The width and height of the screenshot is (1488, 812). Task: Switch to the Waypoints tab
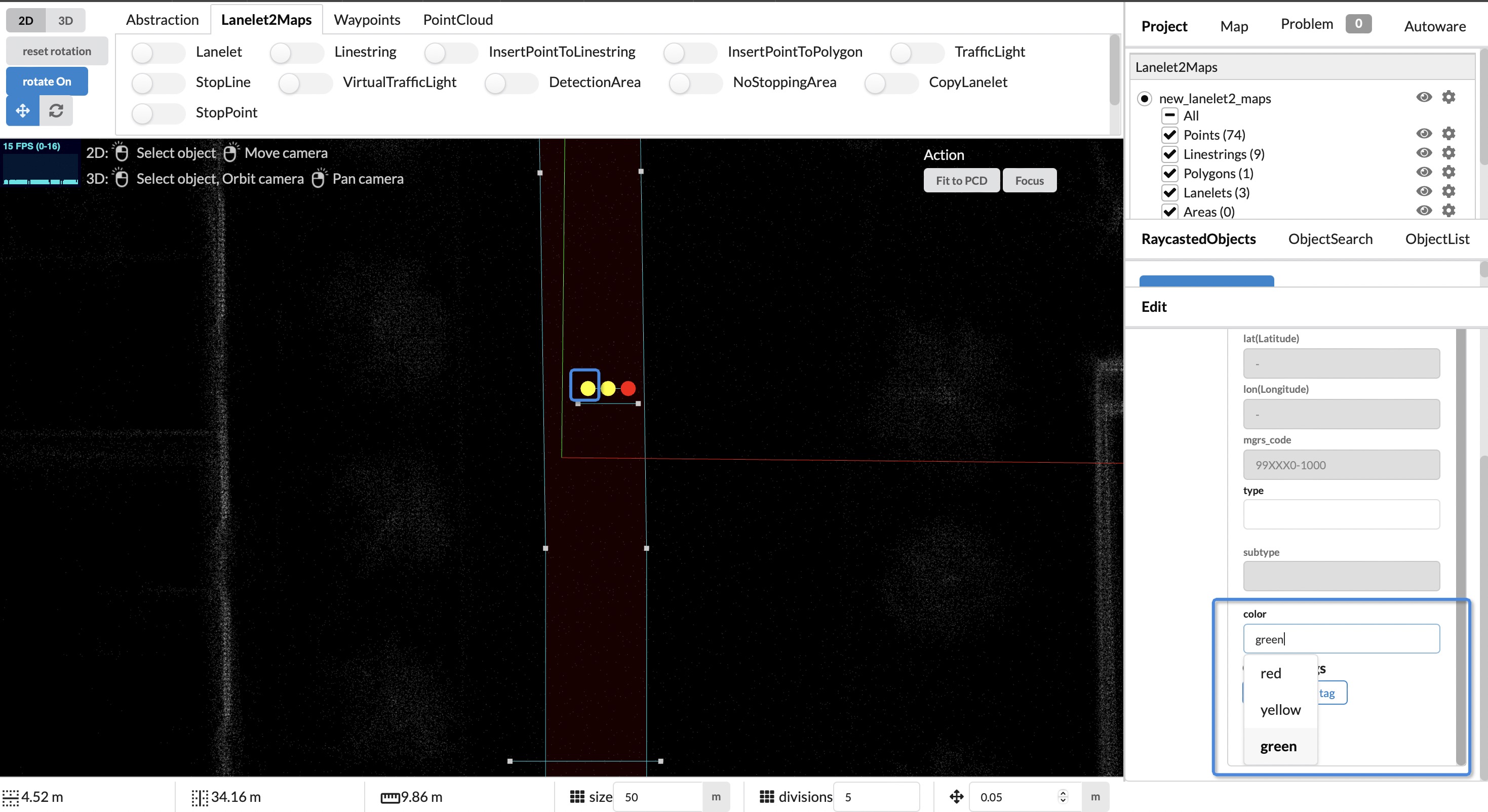coord(366,19)
